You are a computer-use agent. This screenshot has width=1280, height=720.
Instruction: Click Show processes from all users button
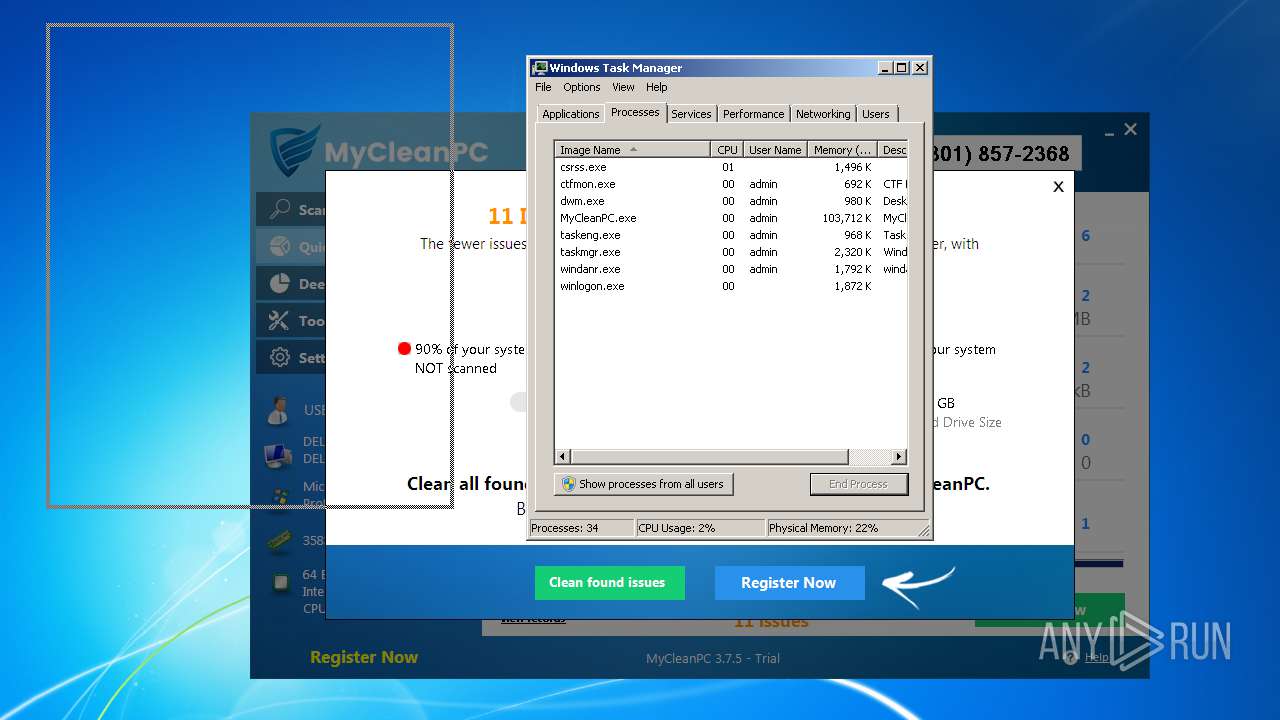(x=644, y=484)
